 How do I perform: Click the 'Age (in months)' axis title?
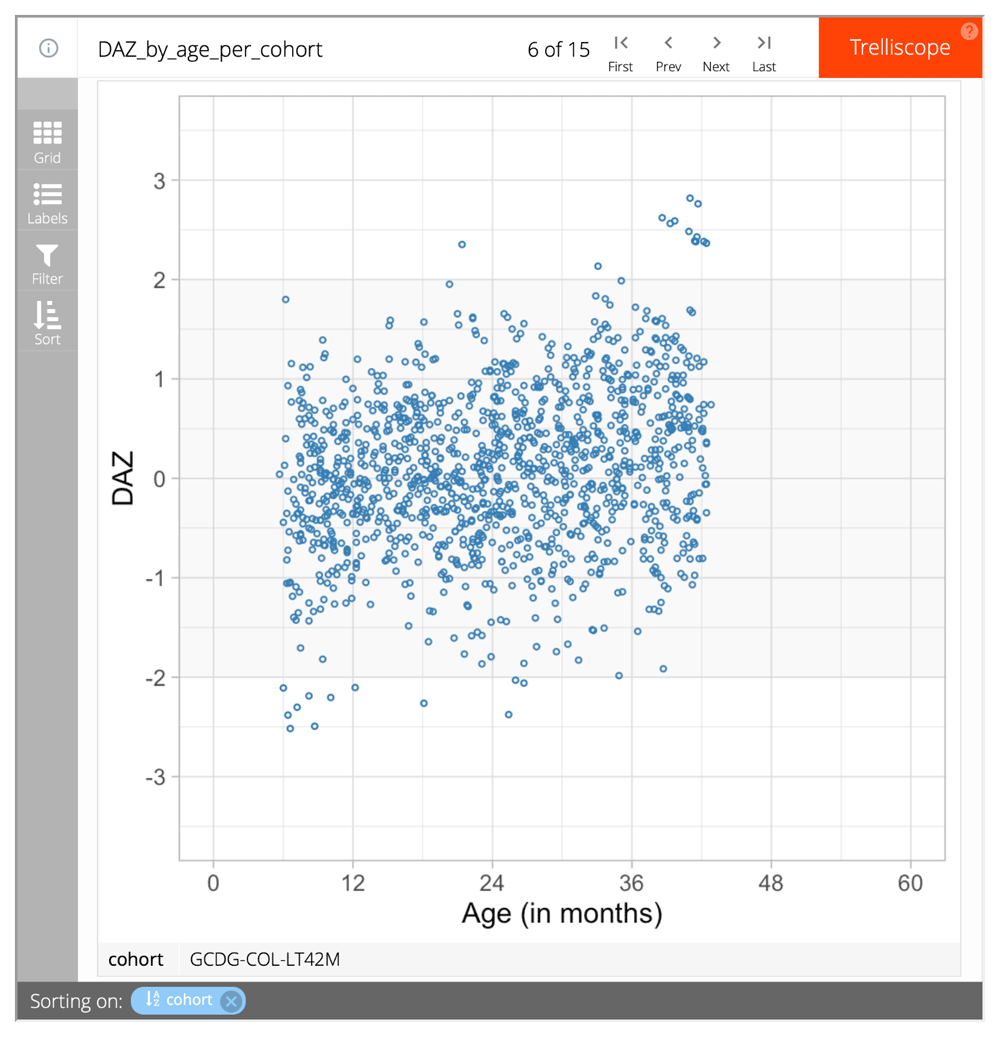(561, 912)
